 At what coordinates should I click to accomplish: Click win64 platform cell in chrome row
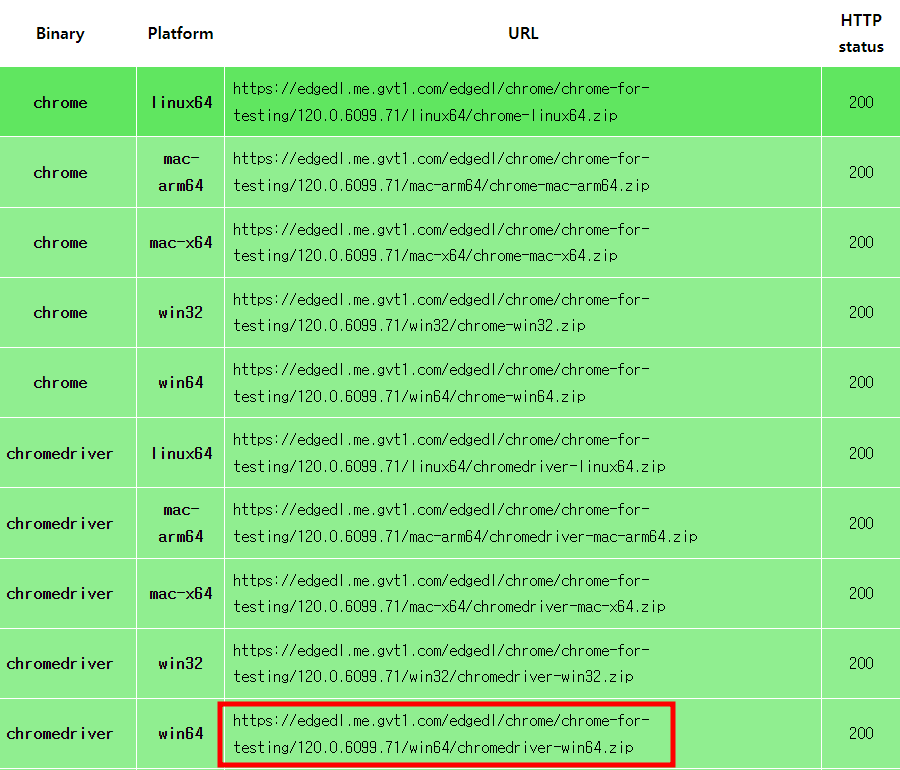pos(181,382)
